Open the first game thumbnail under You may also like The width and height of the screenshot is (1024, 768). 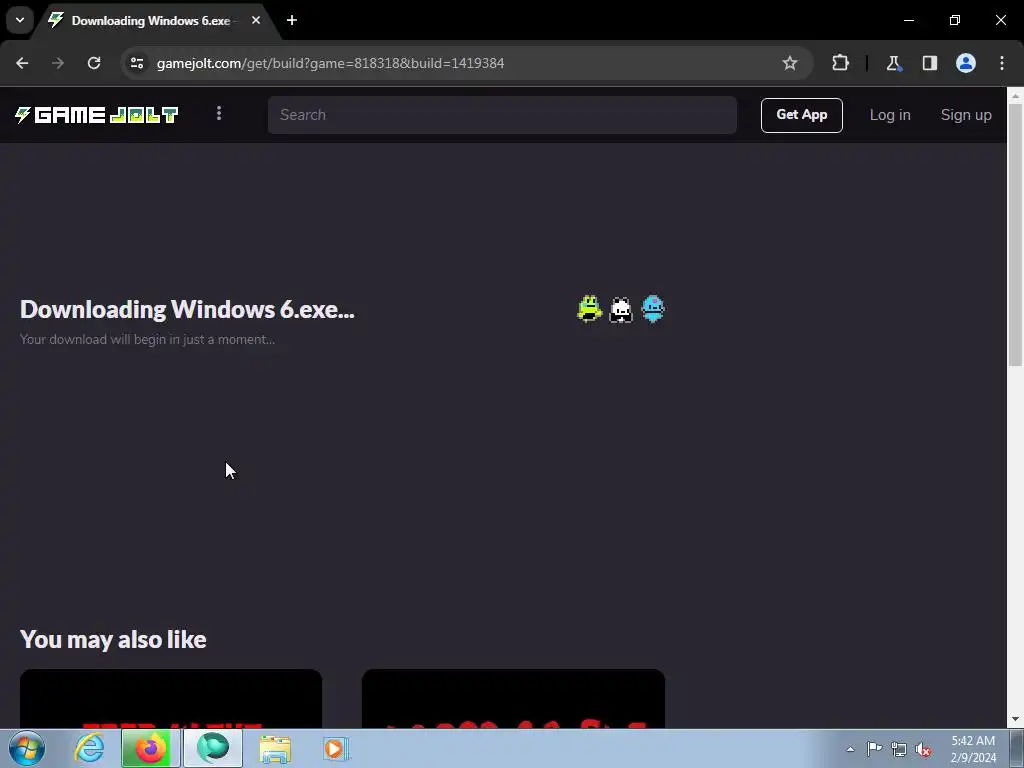point(171,698)
